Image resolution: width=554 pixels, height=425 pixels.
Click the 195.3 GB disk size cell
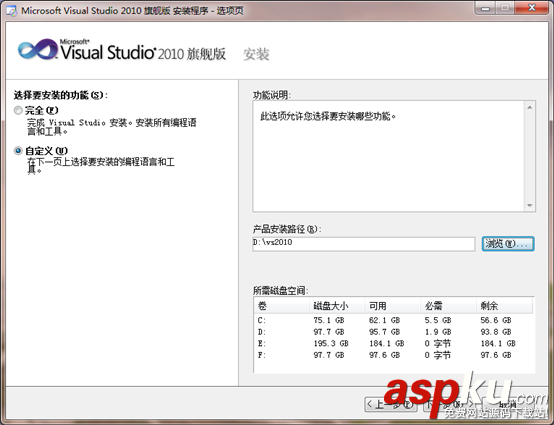tap(331, 343)
